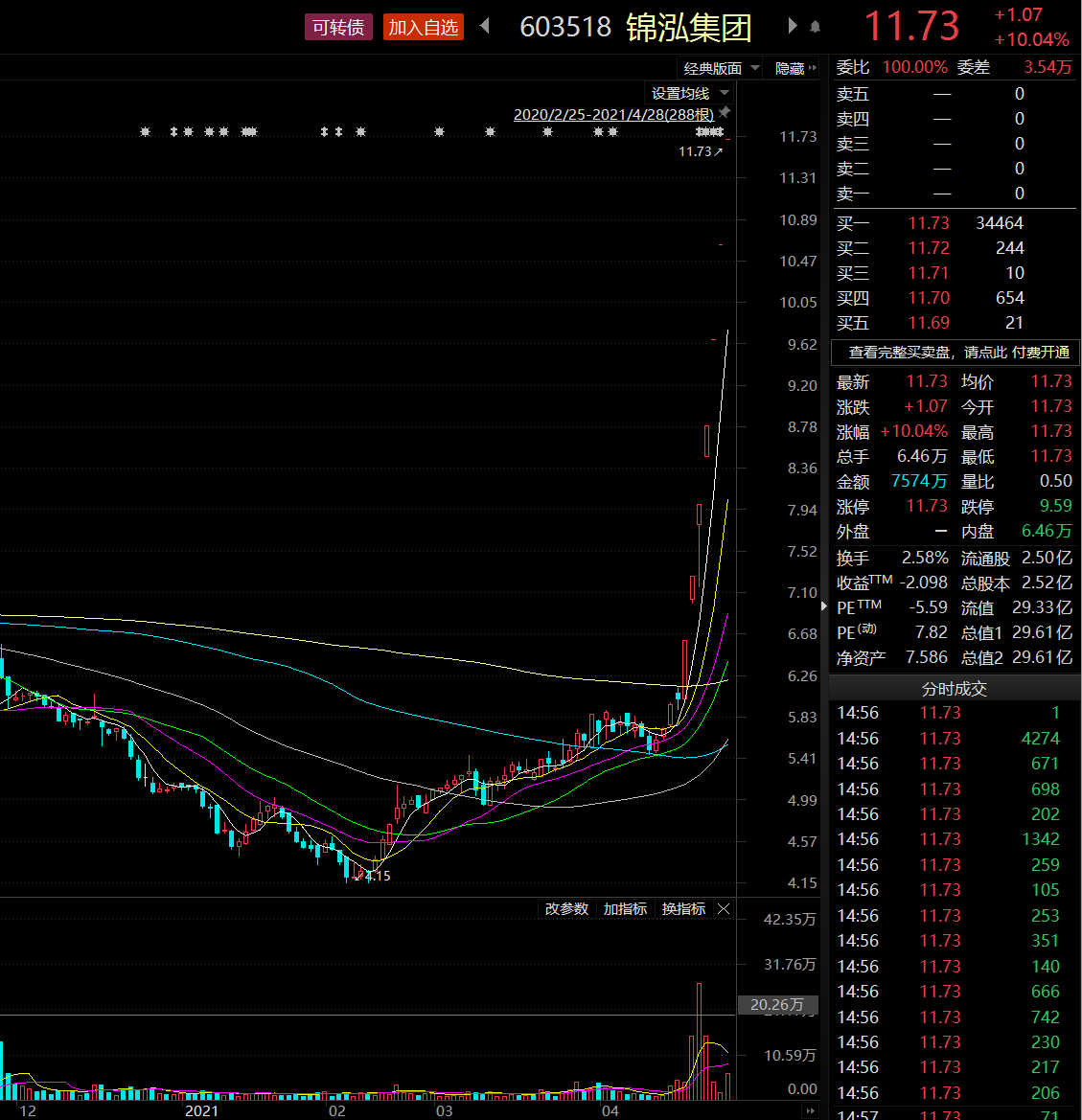Click 内盘 6.46万 value
The width and height of the screenshot is (1082, 1120).
click(x=1047, y=531)
